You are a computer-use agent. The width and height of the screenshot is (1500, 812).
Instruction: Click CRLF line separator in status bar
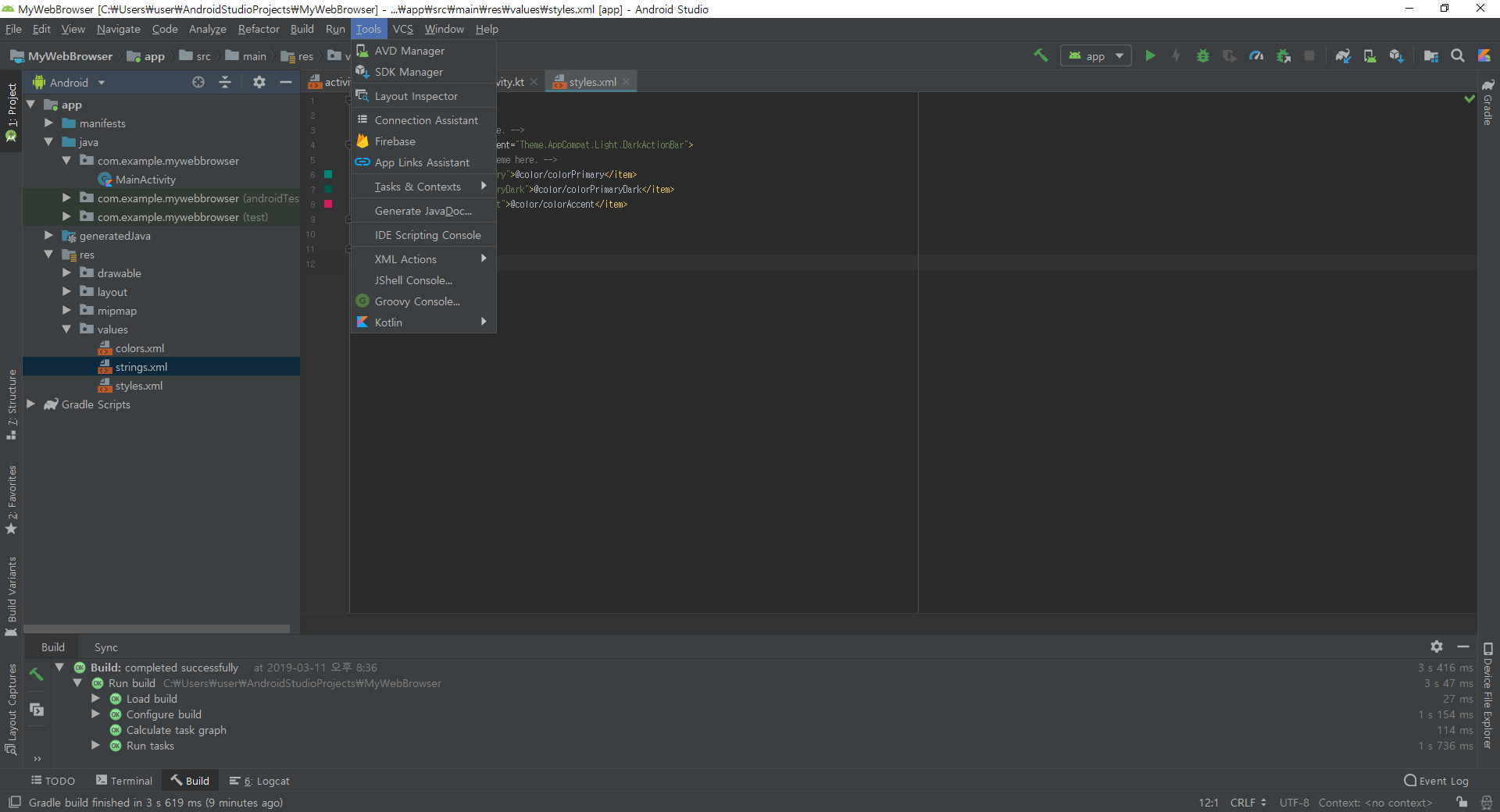(1248, 803)
